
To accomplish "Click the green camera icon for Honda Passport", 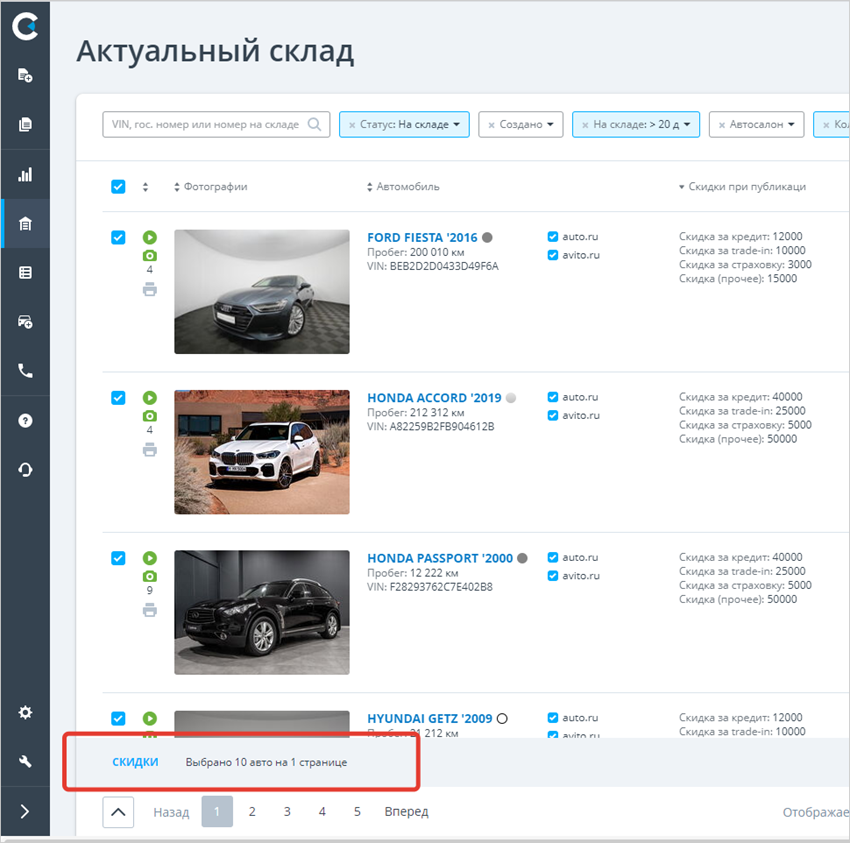I will tap(150, 576).
